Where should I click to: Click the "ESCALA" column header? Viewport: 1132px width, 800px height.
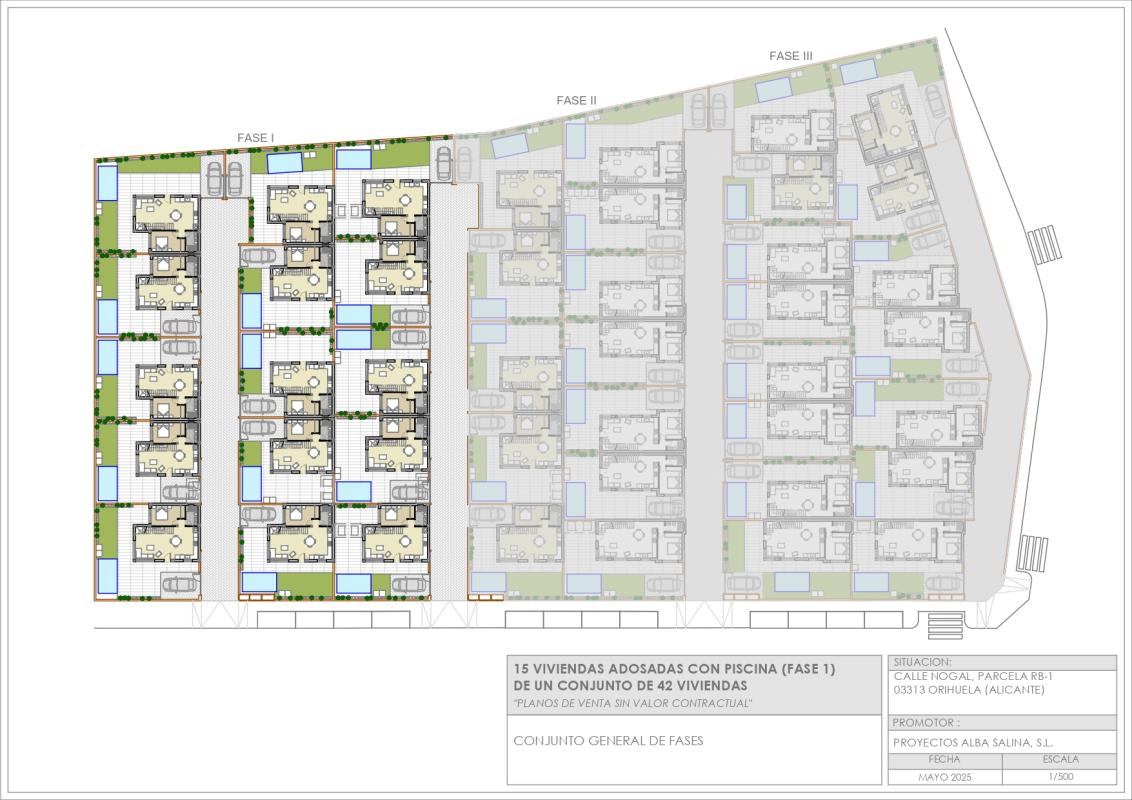click(x=1061, y=760)
